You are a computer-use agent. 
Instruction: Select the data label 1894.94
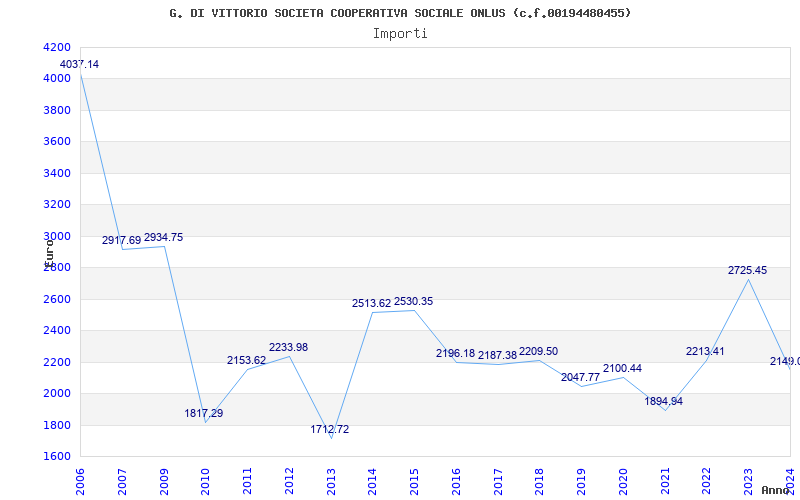pos(663,402)
